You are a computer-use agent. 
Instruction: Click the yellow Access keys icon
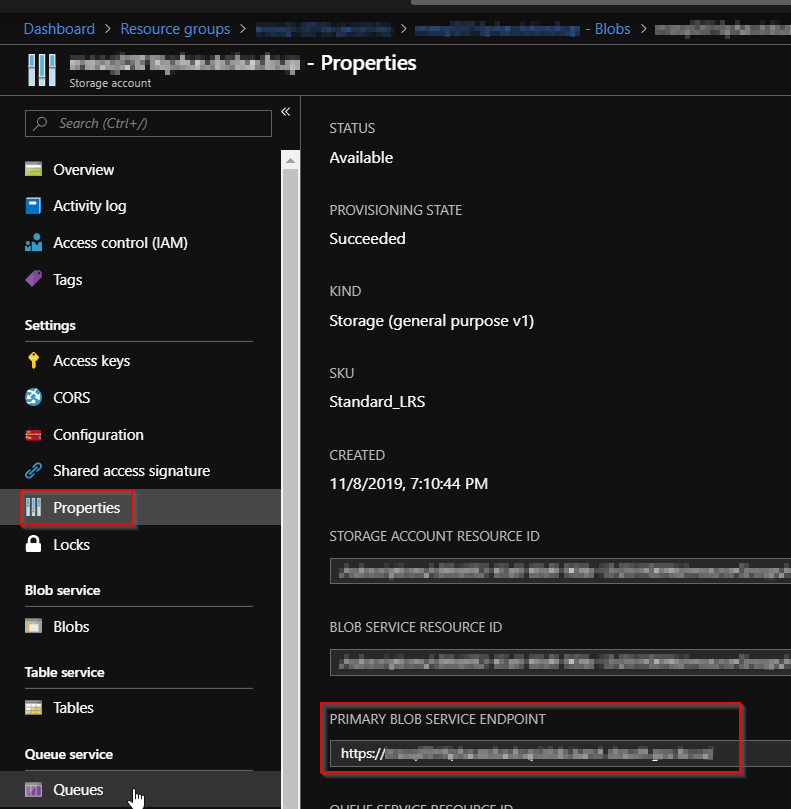[34, 360]
